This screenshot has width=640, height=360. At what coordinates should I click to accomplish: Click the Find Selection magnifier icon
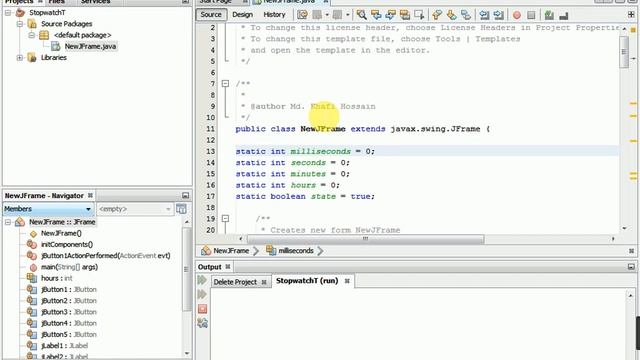pos(361,15)
